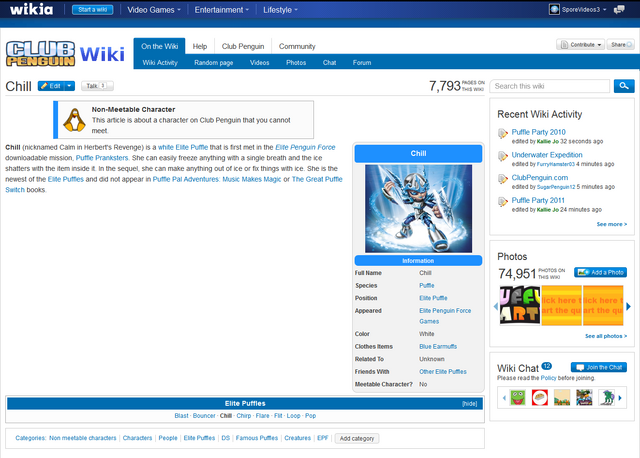Open the Famous Puffles category

click(257, 438)
